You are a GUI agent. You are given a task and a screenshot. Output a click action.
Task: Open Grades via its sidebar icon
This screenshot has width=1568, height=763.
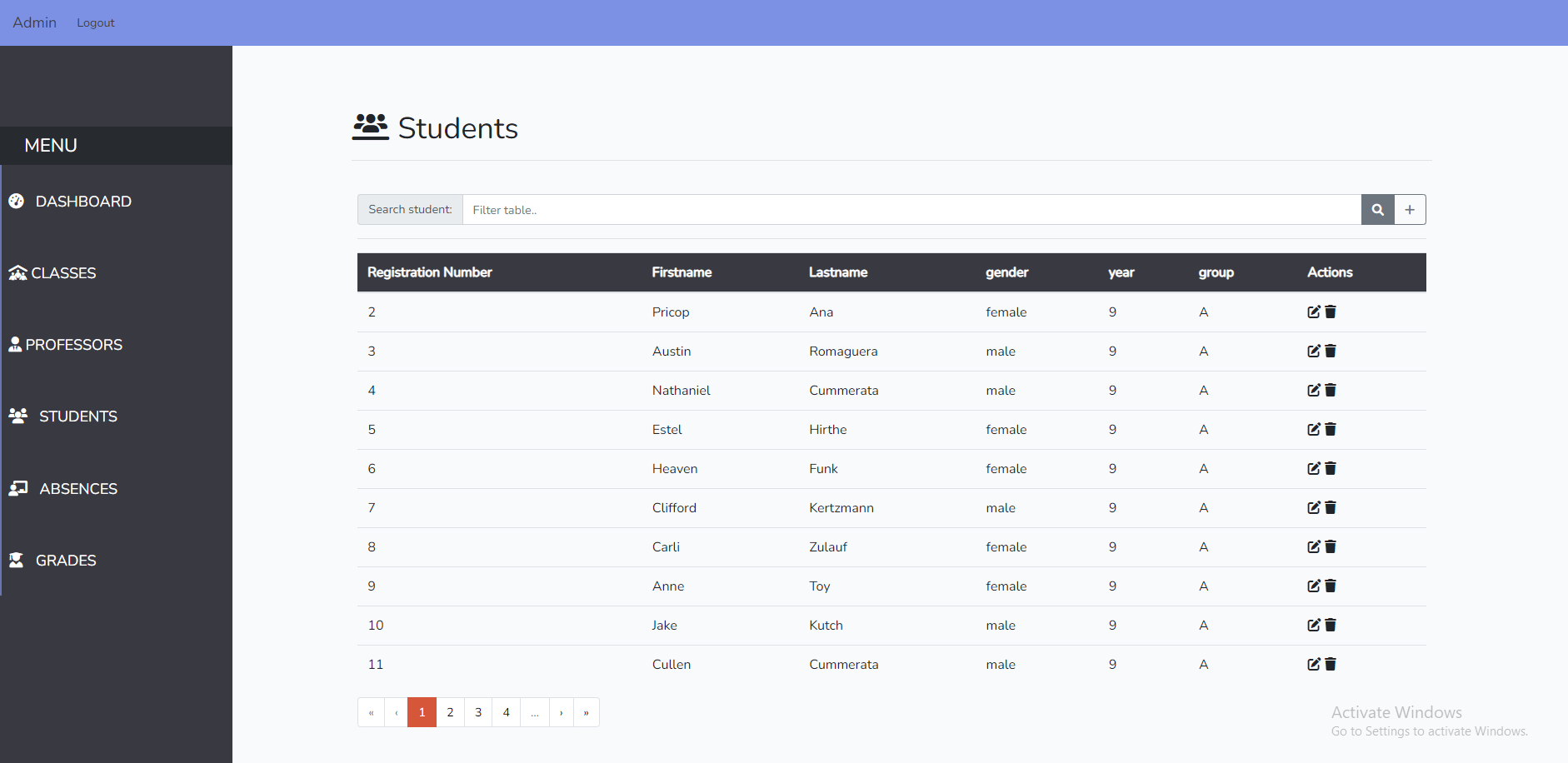click(x=17, y=560)
